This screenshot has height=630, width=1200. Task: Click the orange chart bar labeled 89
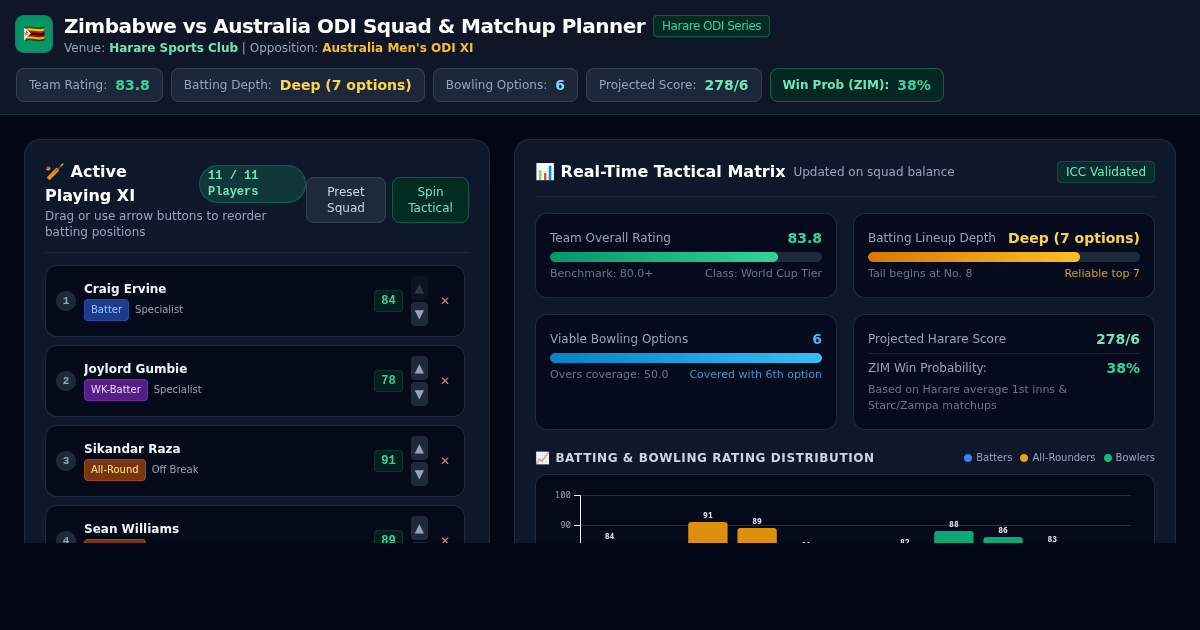[757, 536]
